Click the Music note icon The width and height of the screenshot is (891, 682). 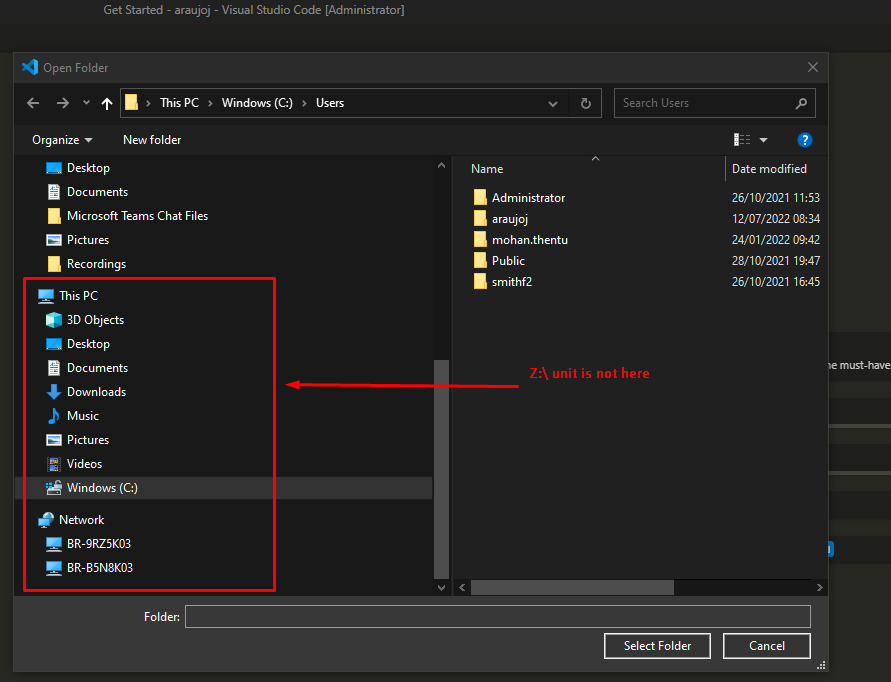pyautogui.click(x=54, y=415)
